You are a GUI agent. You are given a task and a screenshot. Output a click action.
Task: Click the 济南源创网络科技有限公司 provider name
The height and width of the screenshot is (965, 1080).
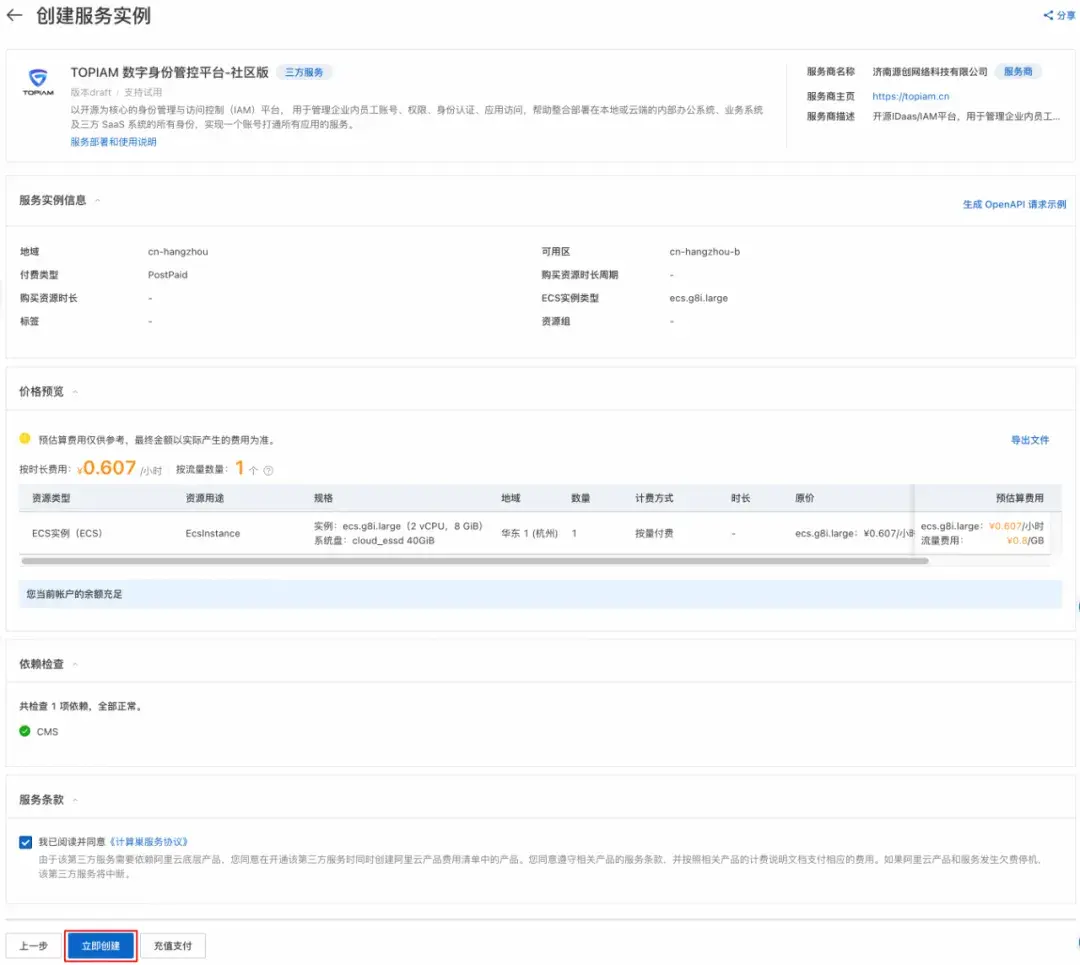pyautogui.click(x=930, y=72)
